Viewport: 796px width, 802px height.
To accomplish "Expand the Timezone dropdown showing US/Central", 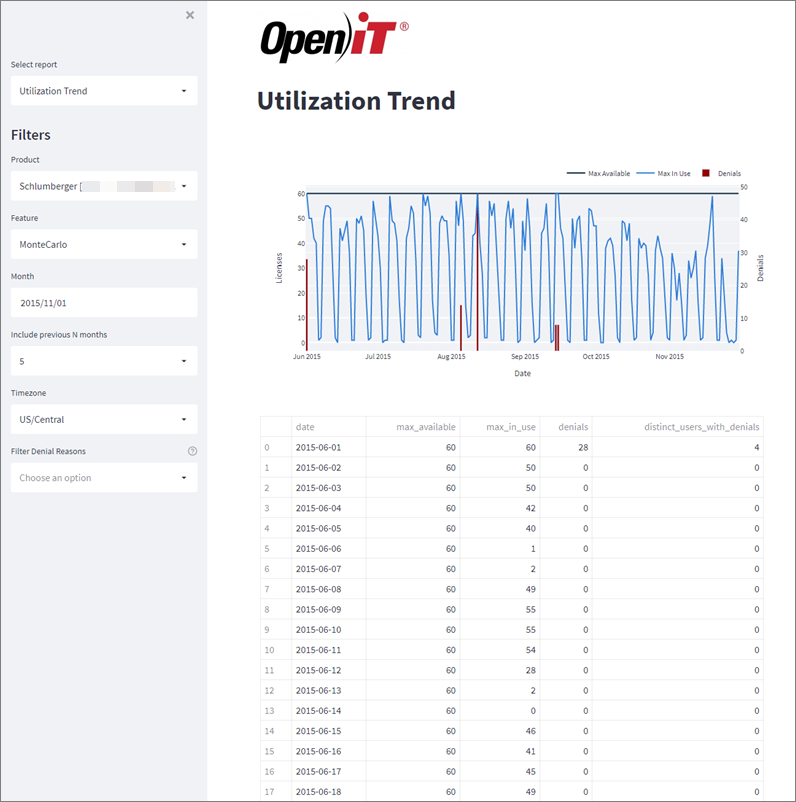I will 104,420.
